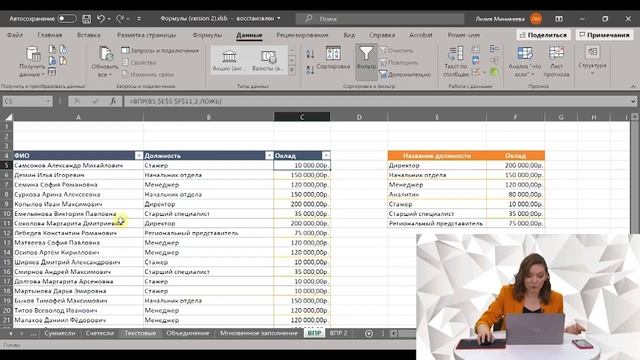Toggle the Автосохранение switch
Image resolution: width=640 pixels, height=360 pixels.
coord(67,19)
